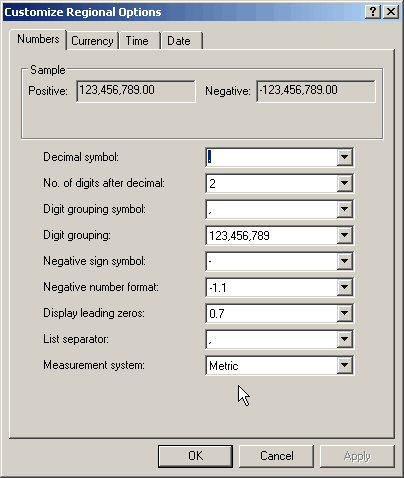The height and width of the screenshot is (478, 404).
Task: Confirm changes with the OK button
Action: pos(195,456)
